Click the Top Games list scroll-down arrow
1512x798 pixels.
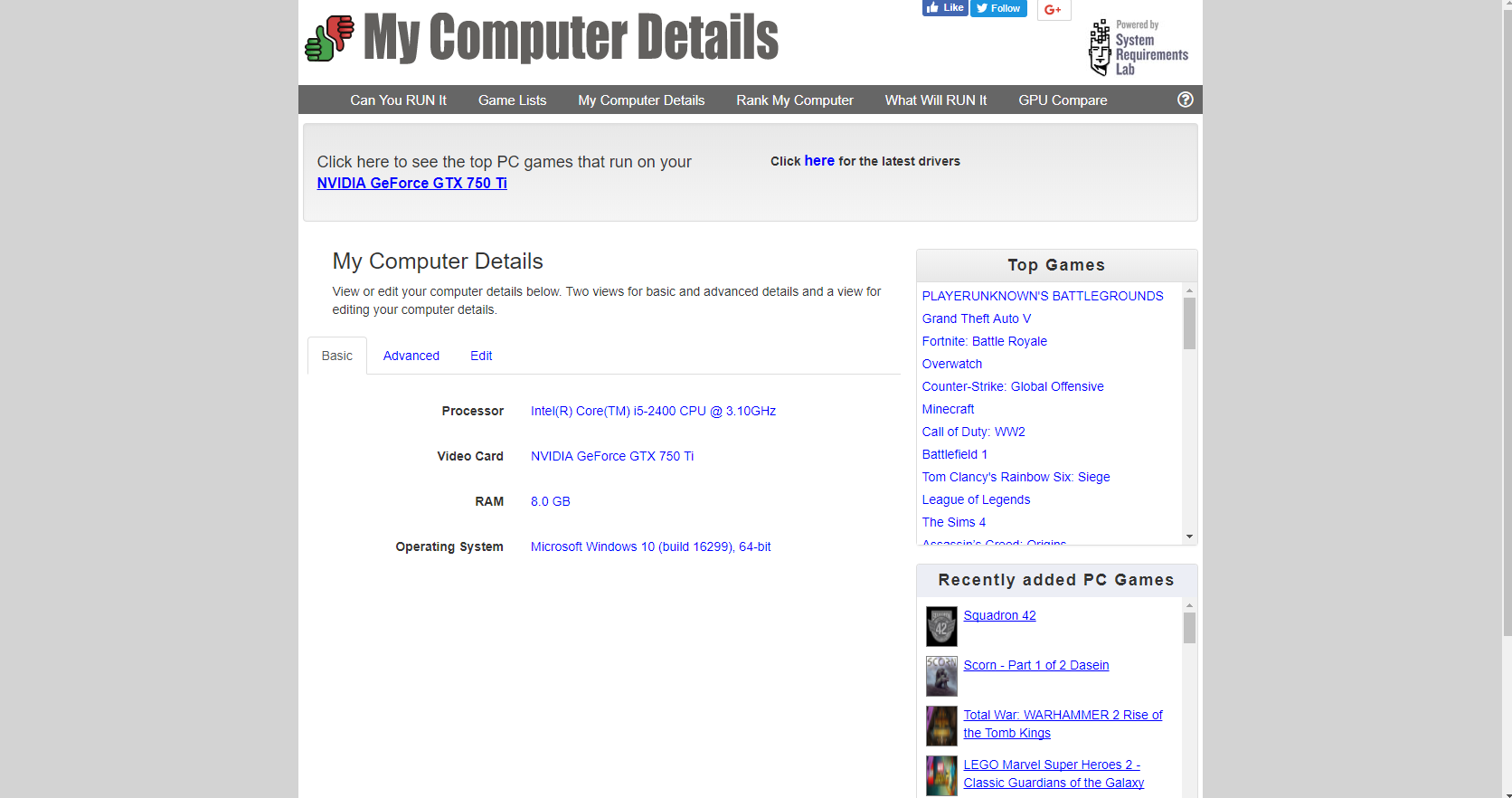pyautogui.click(x=1189, y=537)
